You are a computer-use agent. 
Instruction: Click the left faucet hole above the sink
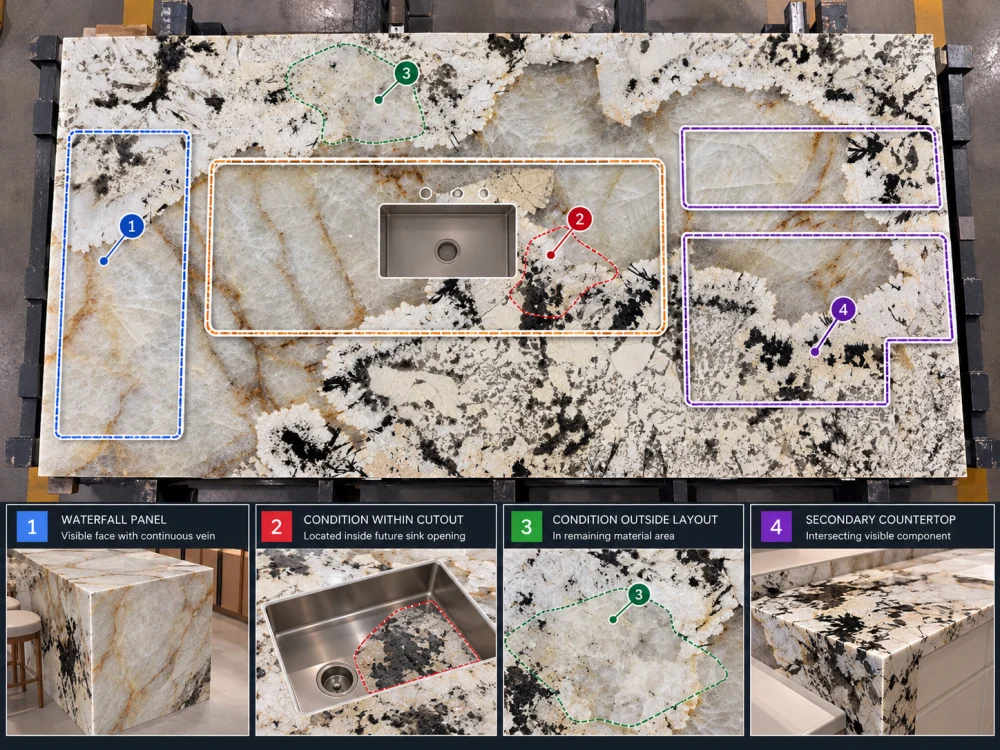coord(425,193)
